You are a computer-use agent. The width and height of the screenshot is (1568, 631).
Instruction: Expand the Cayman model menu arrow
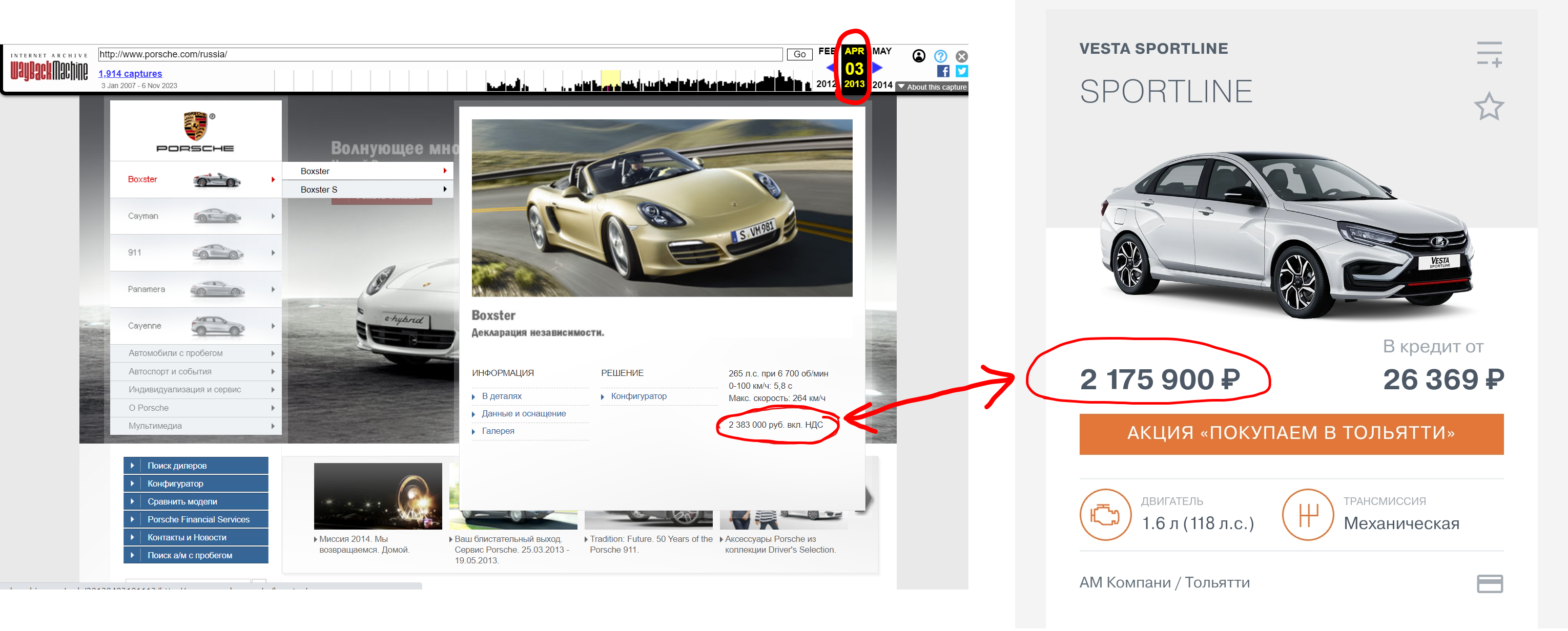tap(273, 216)
